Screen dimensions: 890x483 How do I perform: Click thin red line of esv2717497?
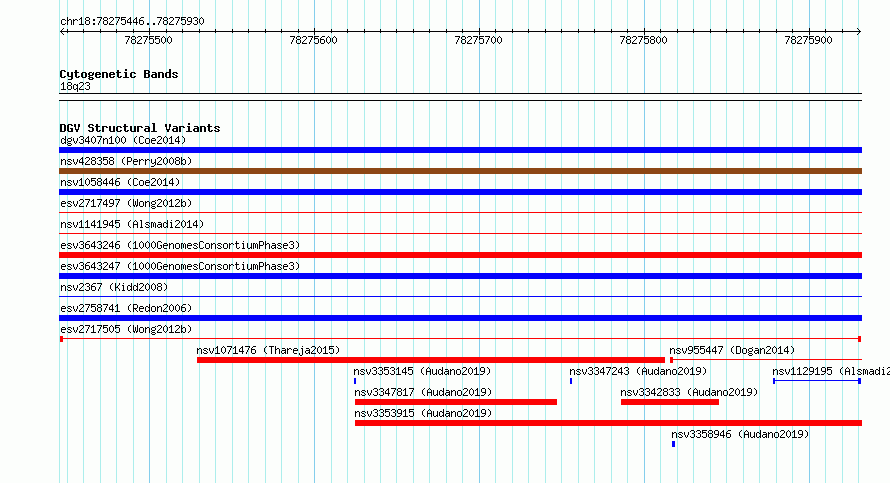tap(460, 213)
